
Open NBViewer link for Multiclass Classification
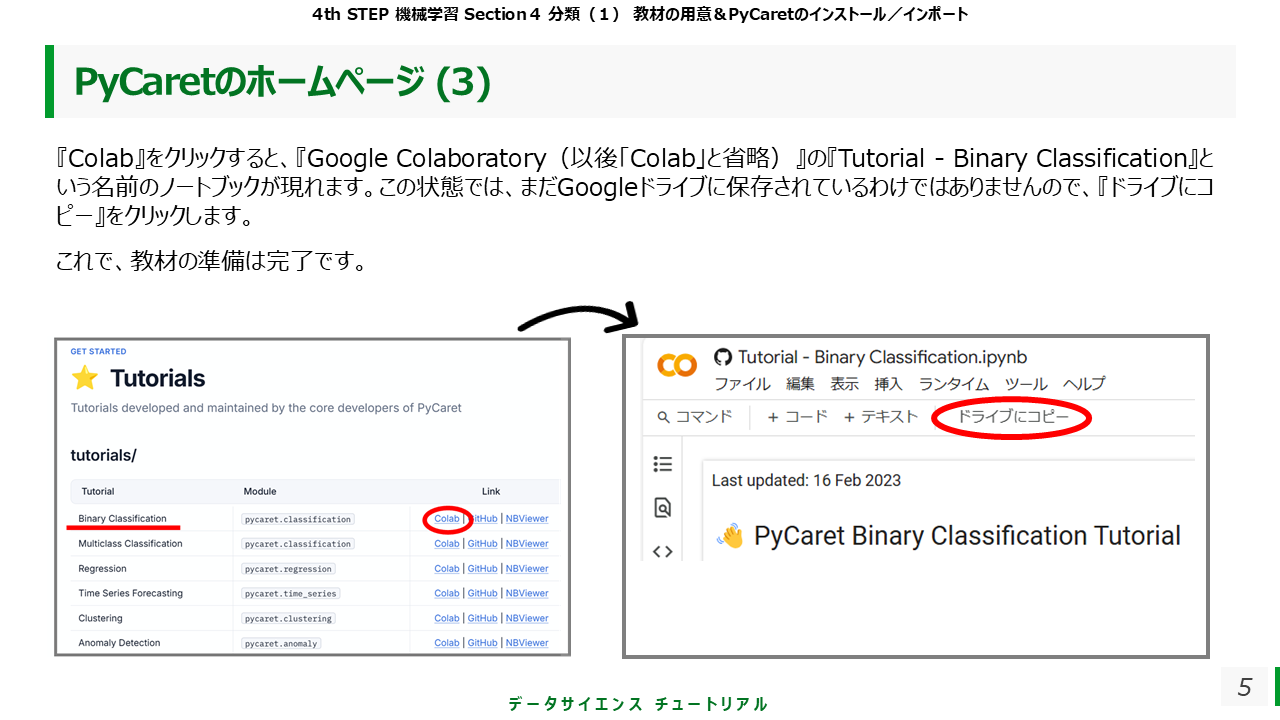point(527,544)
